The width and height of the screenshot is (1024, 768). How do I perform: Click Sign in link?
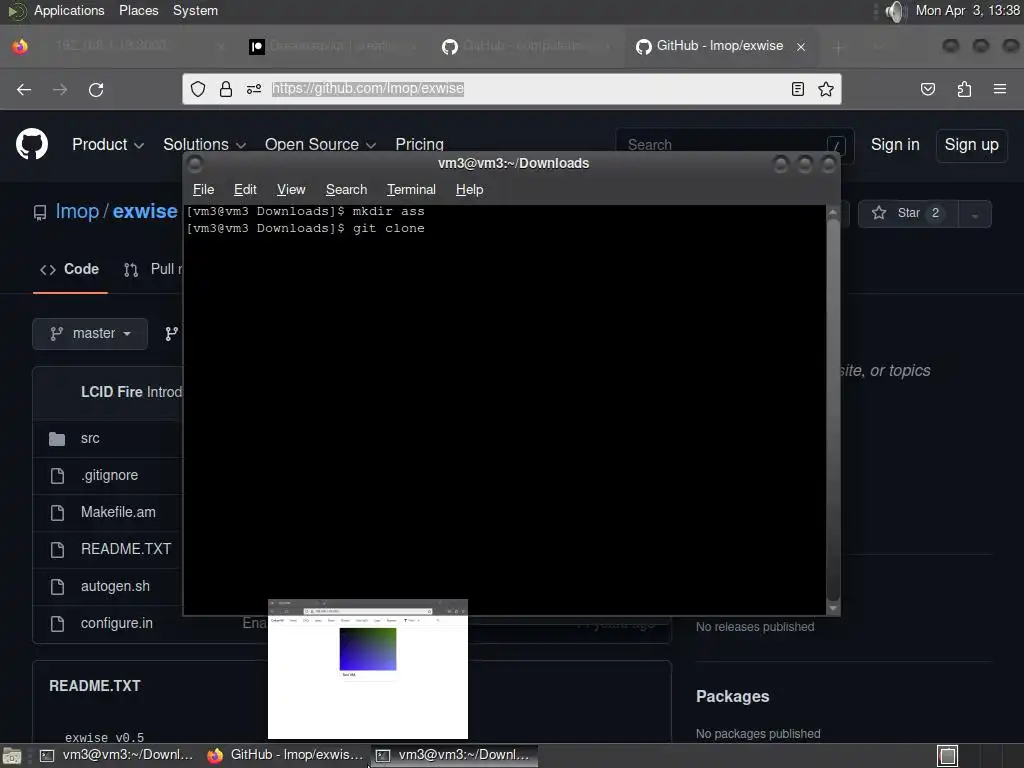(x=895, y=144)
